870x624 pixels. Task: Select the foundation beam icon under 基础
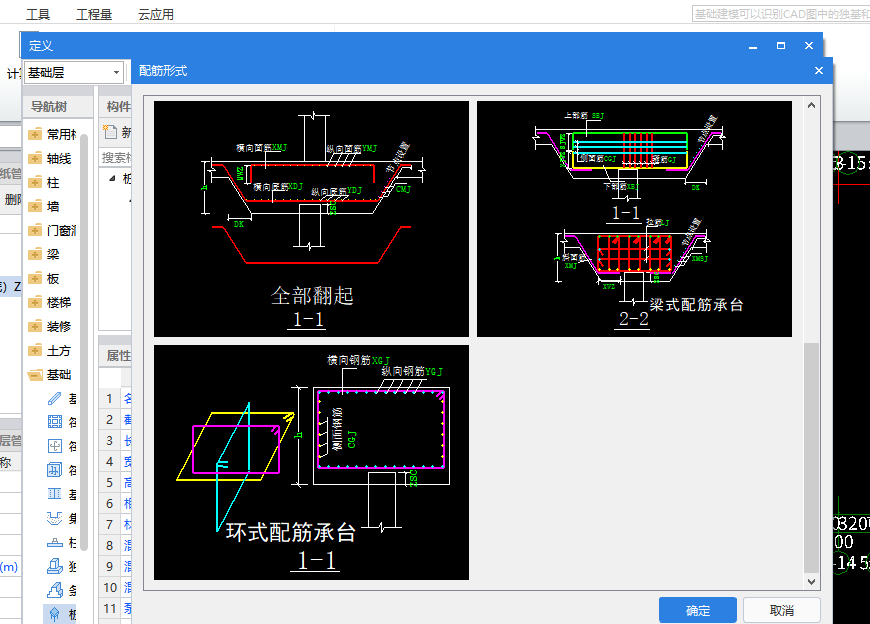tap(54, 398)
